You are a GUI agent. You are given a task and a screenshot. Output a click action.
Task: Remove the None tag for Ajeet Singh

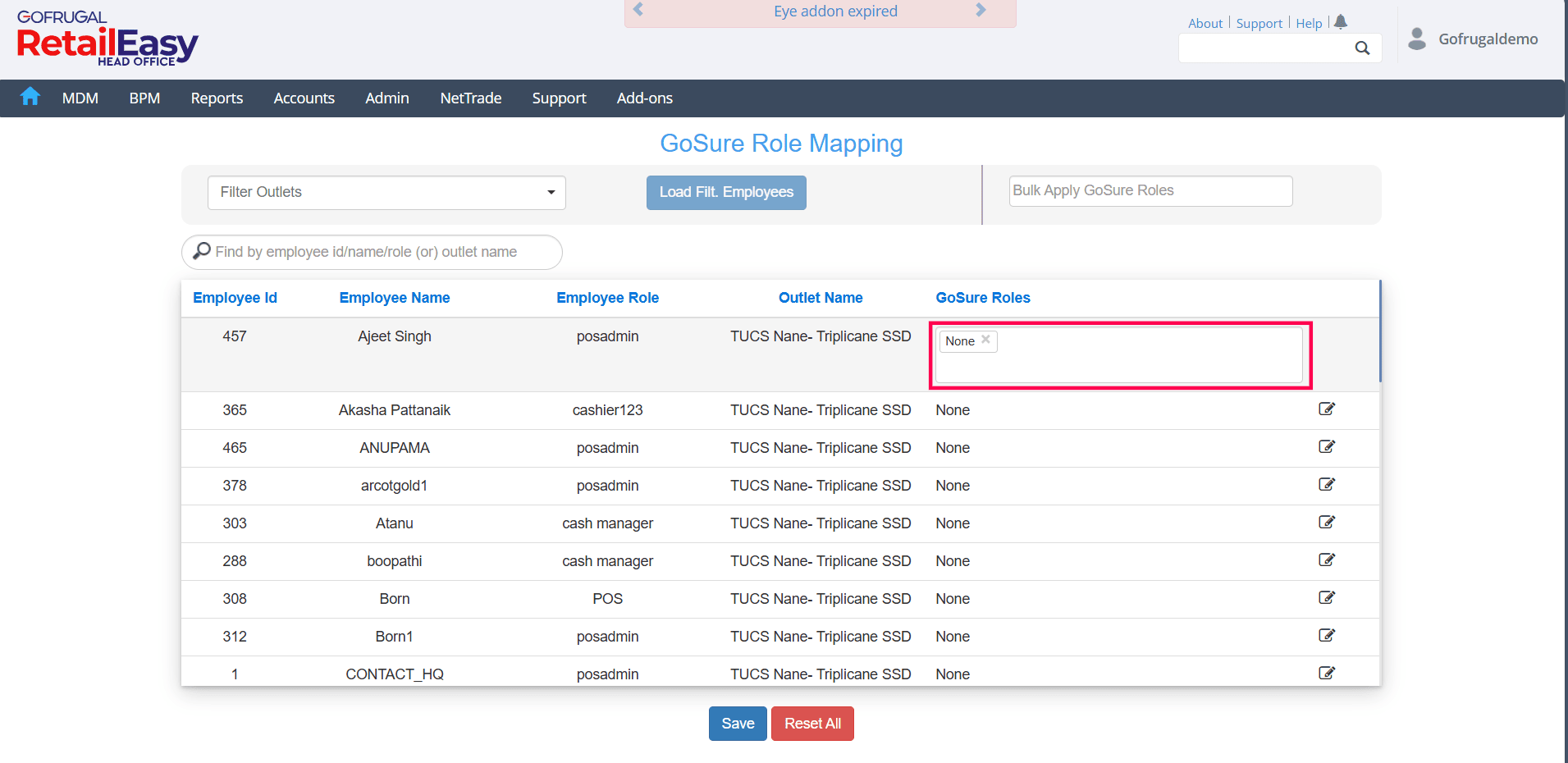tap(985, 340)
